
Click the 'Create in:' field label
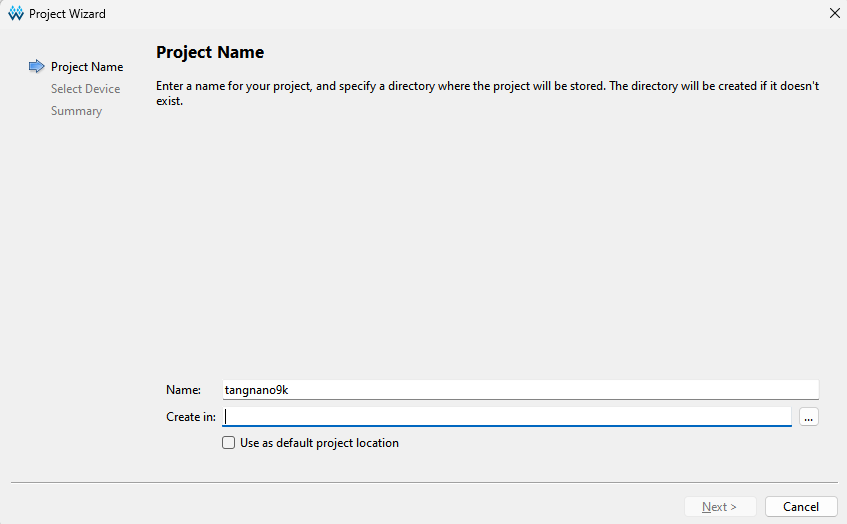point(191,417)
